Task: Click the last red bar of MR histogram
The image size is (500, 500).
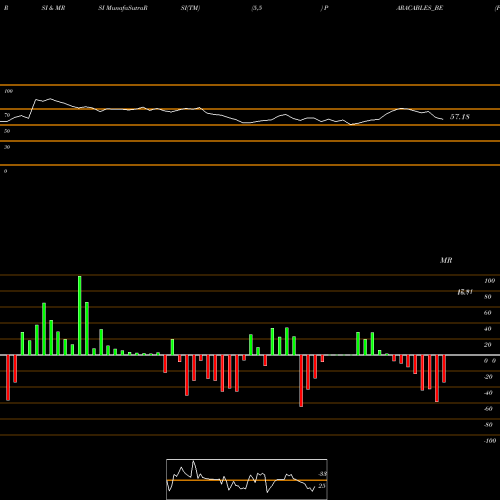Action: click(444, 369)
